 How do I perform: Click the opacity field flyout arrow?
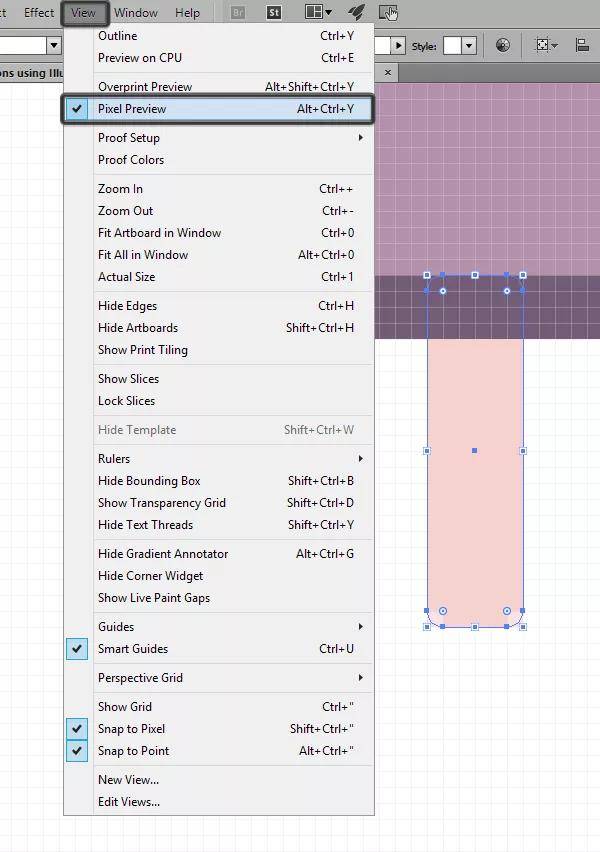pos(398,46)
